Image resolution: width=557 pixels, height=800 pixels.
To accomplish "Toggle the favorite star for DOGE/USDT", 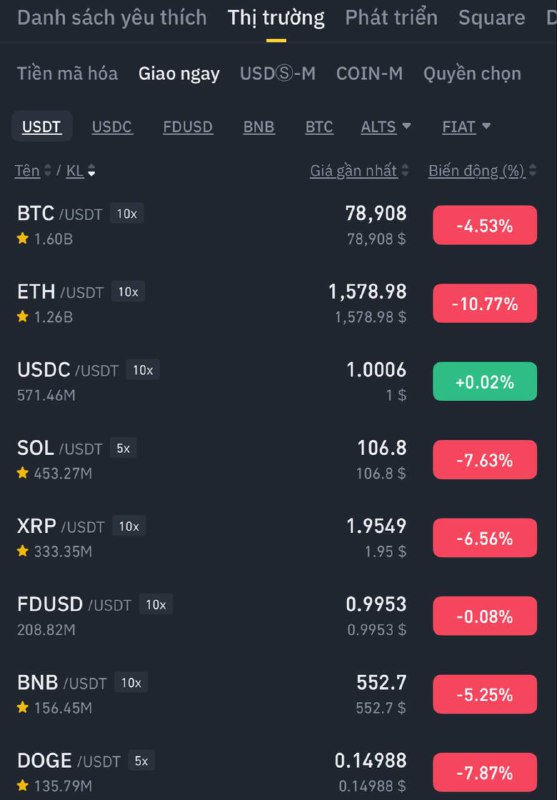I will pyautogui.click(x=22, y=785).
